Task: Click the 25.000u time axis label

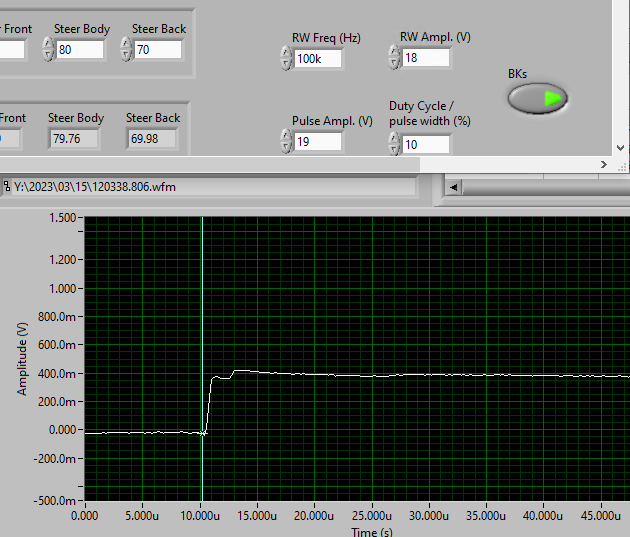Action: point(372,516)
